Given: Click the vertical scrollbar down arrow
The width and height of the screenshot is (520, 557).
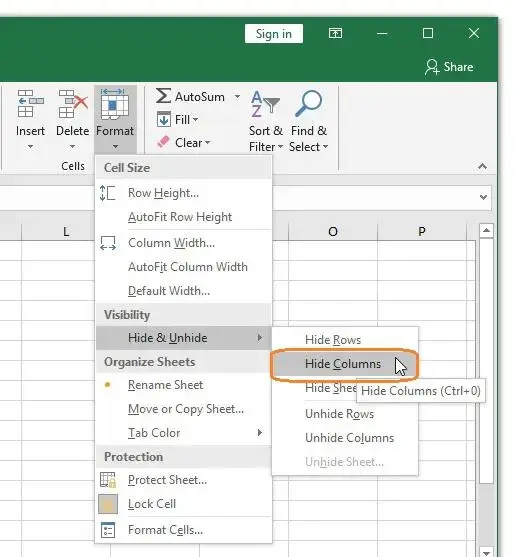Looking at the screenshot, I should (x=486, y=552).
